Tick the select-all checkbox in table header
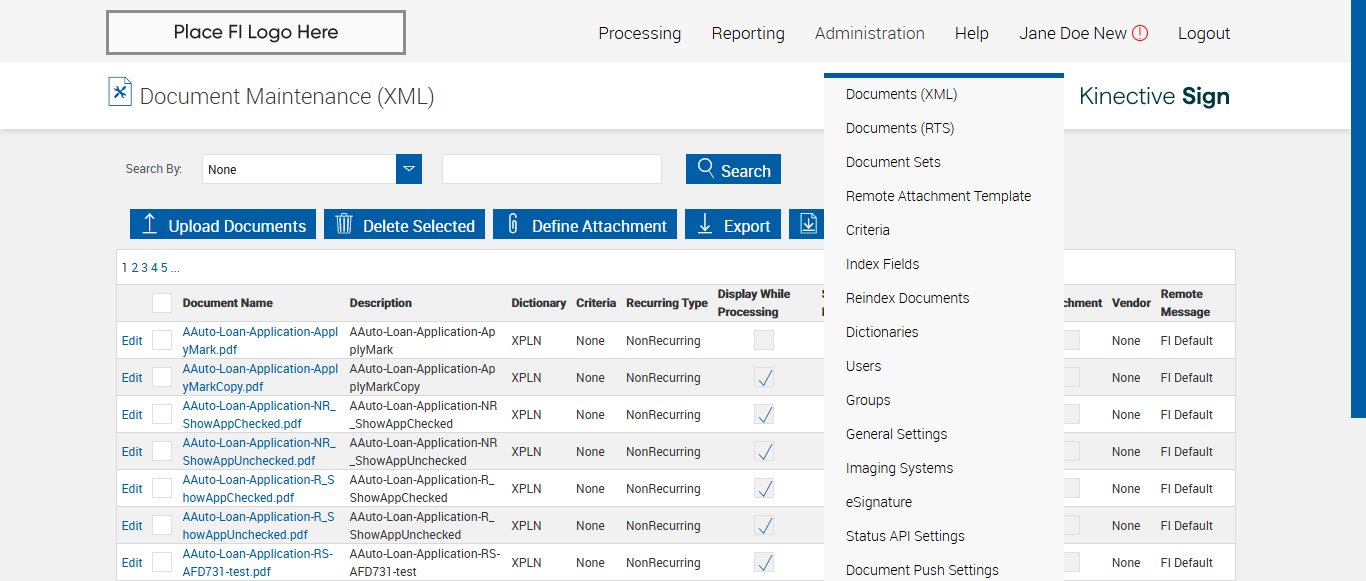The image size is (1366, 581). pyautogui.click(x=162, y=303)
